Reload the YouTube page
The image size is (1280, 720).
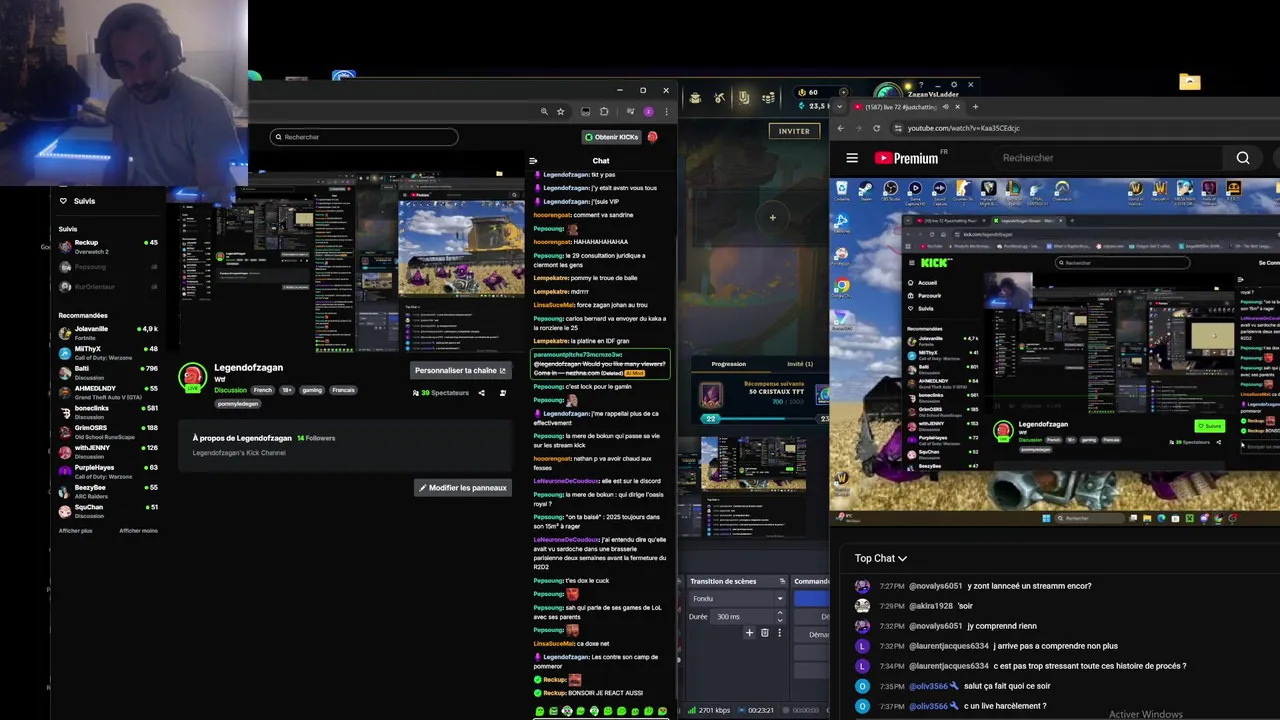tap(877, 128)
